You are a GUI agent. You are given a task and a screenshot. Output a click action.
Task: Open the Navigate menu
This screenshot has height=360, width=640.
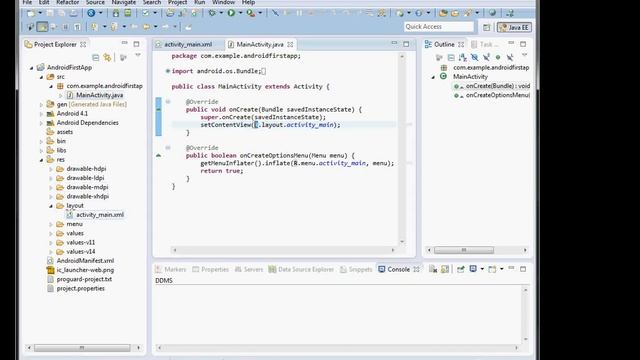point(124,2)
